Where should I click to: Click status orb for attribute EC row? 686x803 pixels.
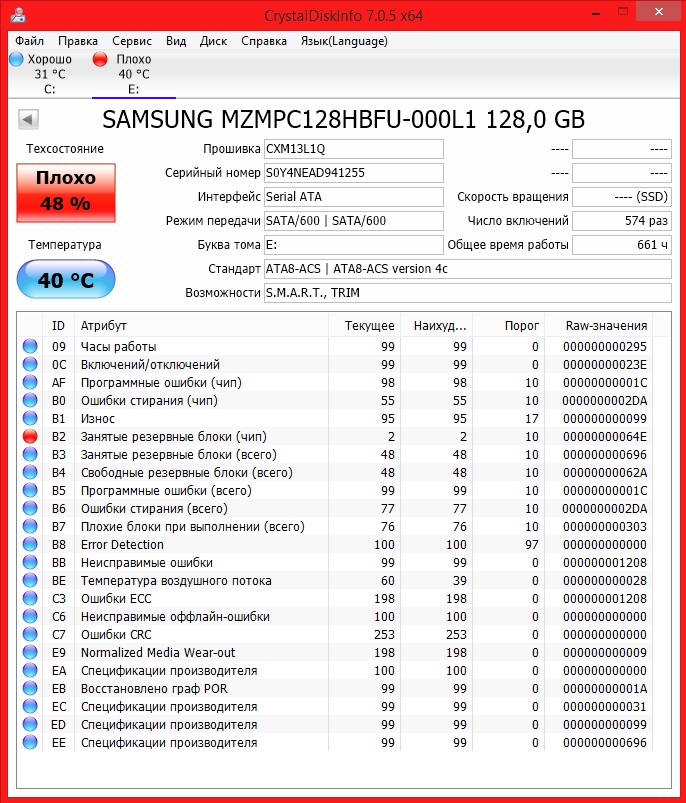[30, 706]
